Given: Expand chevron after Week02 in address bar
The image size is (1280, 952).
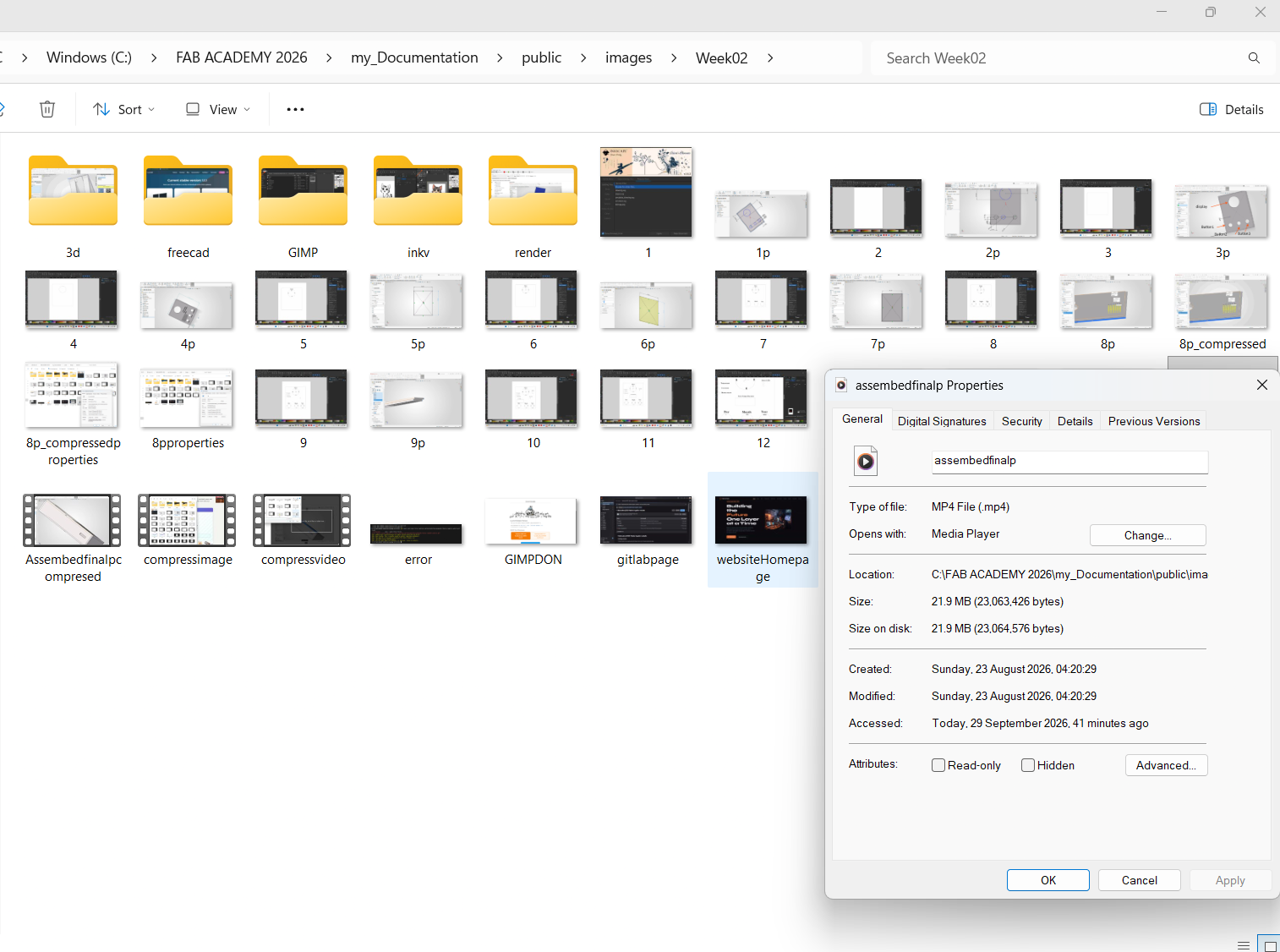Looking at the screenshot, I should 770,57.
